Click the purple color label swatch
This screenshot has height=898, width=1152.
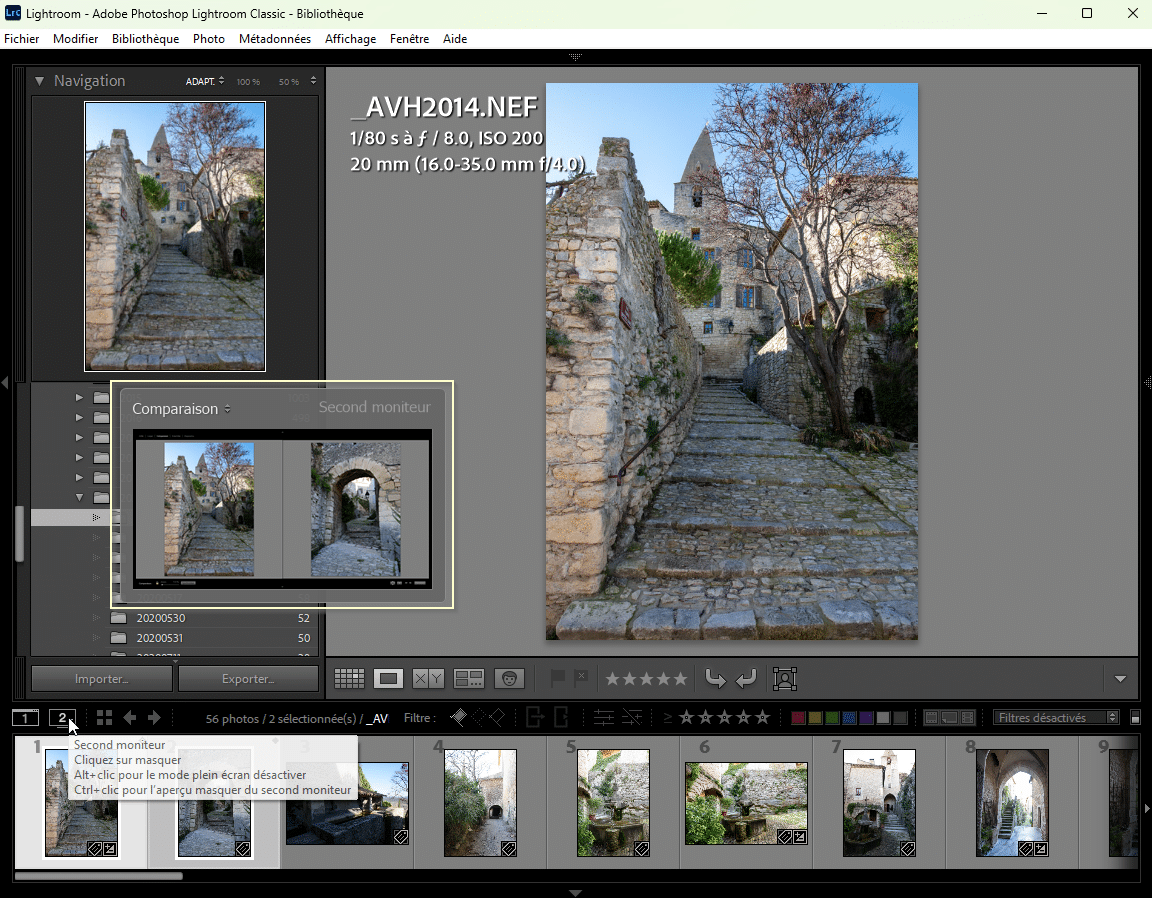point(866,717)
